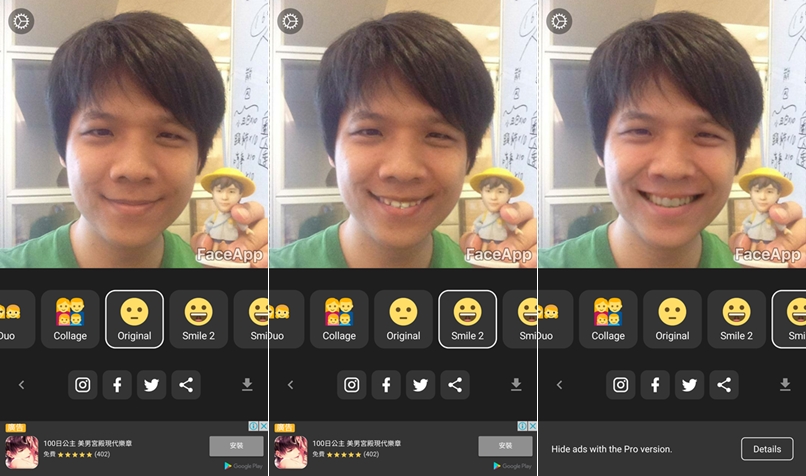The width and height of the screenshot is (806, 476).
Task: Select the highlighted Smile filter in right screenshot
Action: click(789, 319)
